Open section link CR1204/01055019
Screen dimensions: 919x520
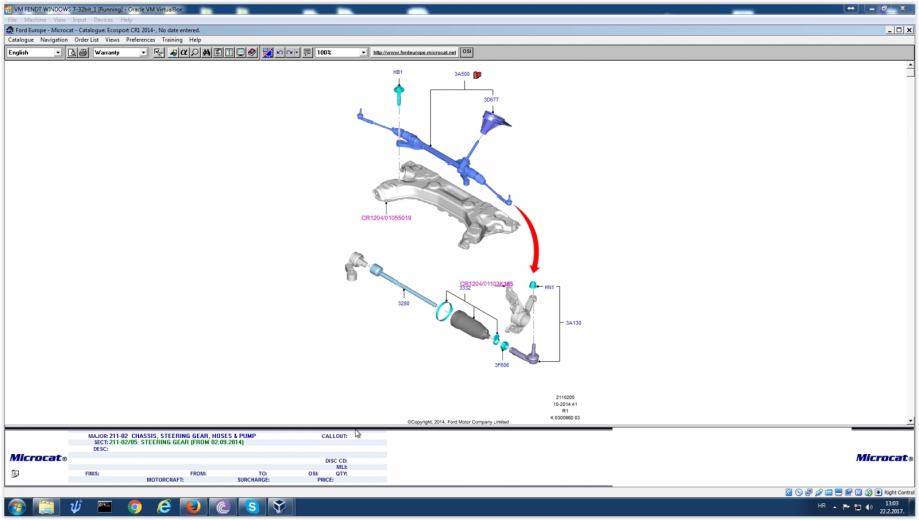click(386, 217)
